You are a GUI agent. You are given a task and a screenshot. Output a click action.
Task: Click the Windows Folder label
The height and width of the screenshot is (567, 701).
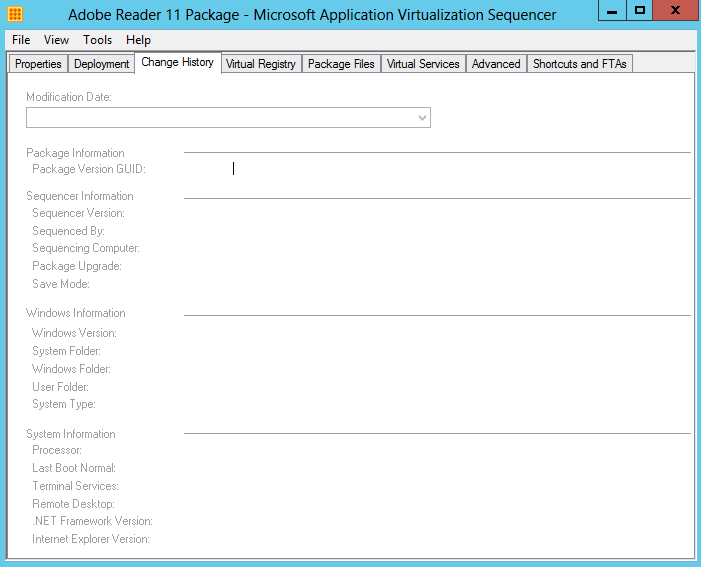pos(71,369)
